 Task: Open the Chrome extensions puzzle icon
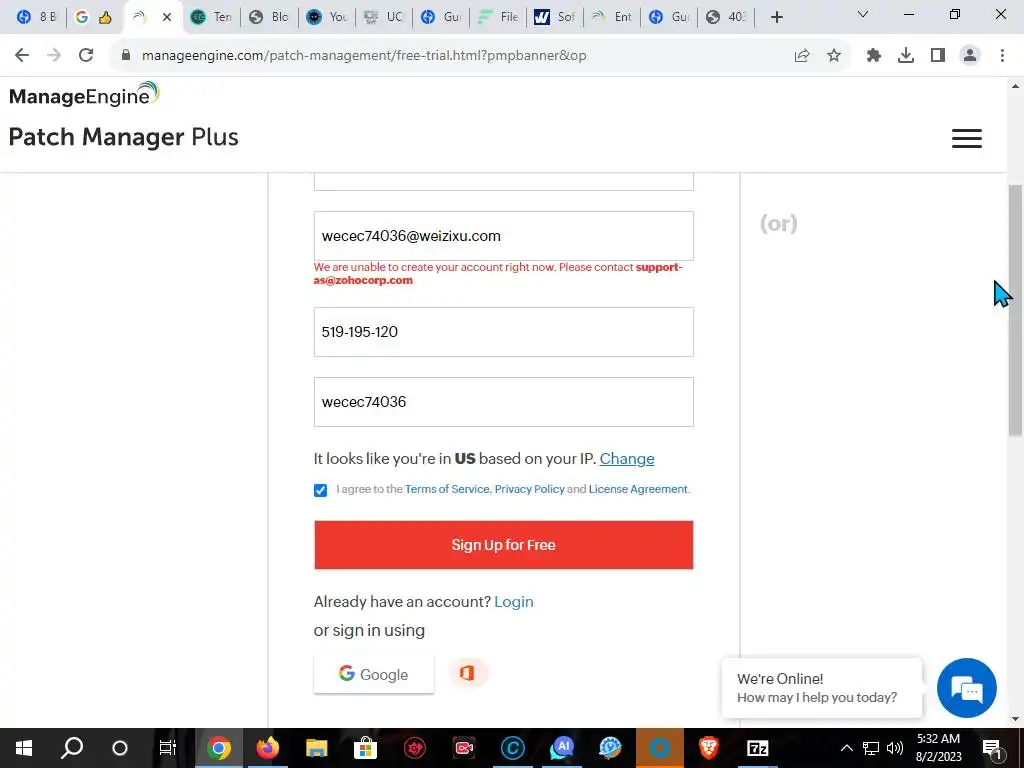point(874,56)
